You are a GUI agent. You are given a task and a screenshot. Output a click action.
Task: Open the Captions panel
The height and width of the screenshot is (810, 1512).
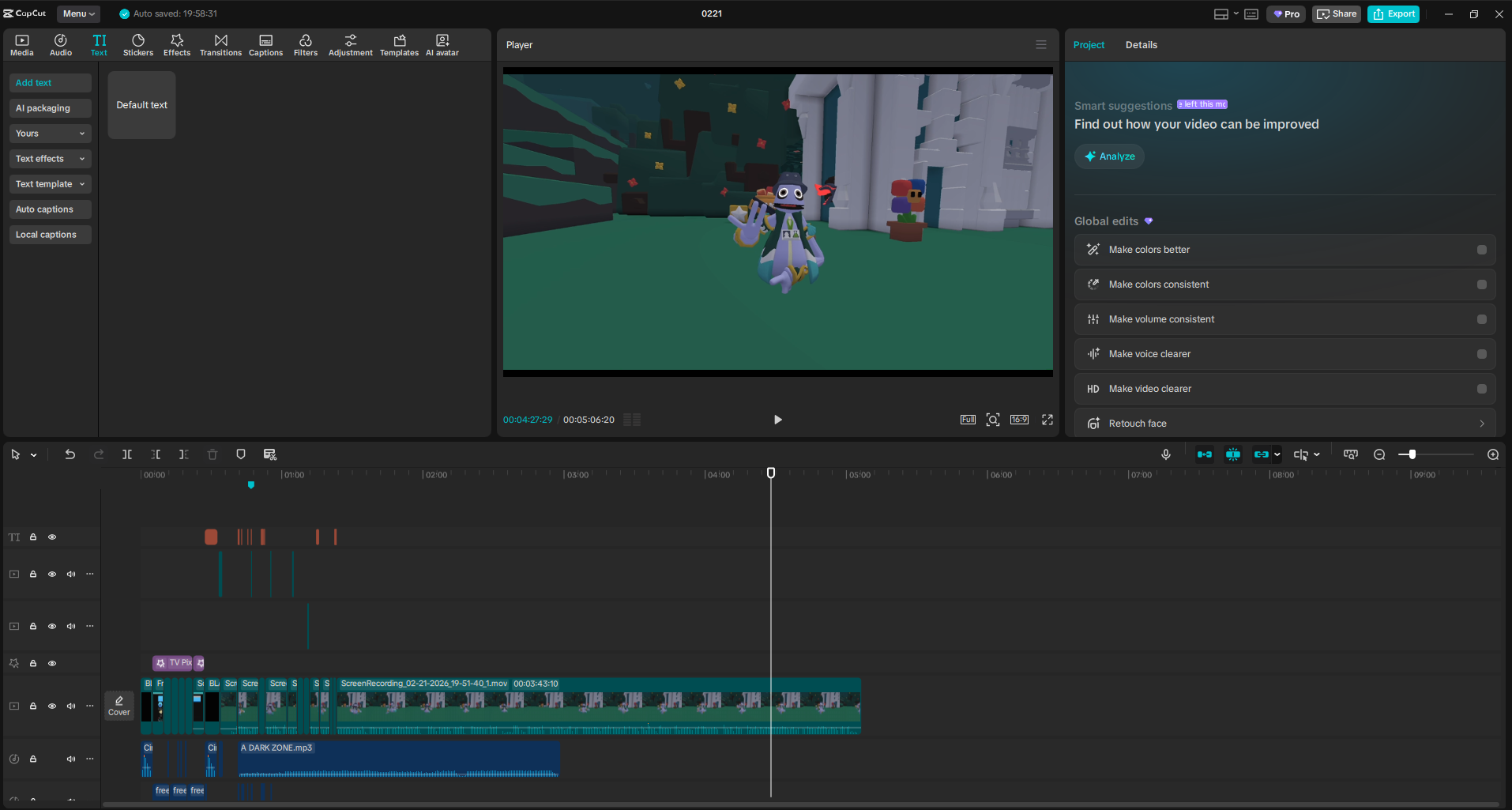[x=266, y=45]
